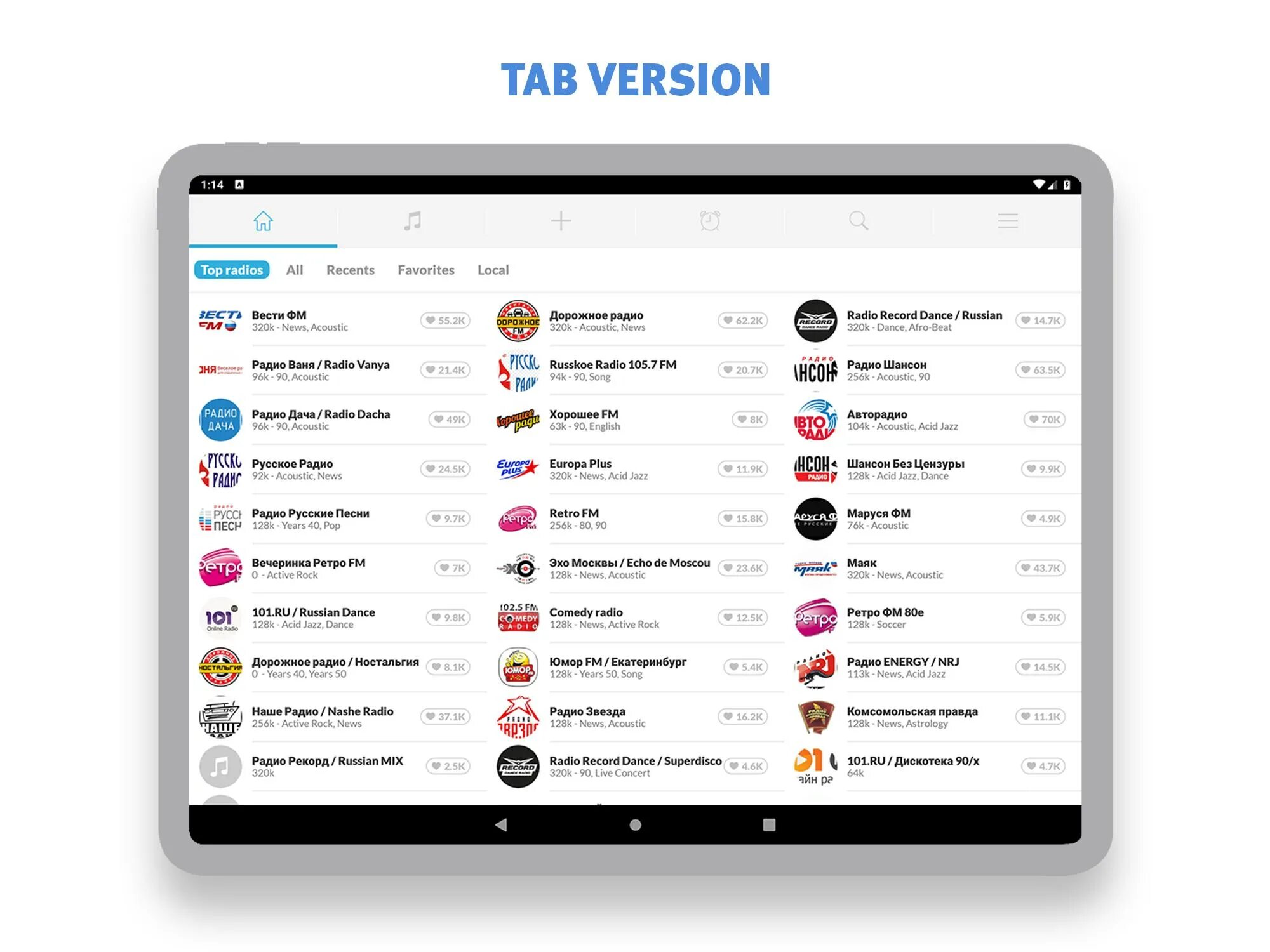Tap the Add station plus icon
Image resolution: width=1270 pixels, height=952 pixels.
tap(561, 221)
